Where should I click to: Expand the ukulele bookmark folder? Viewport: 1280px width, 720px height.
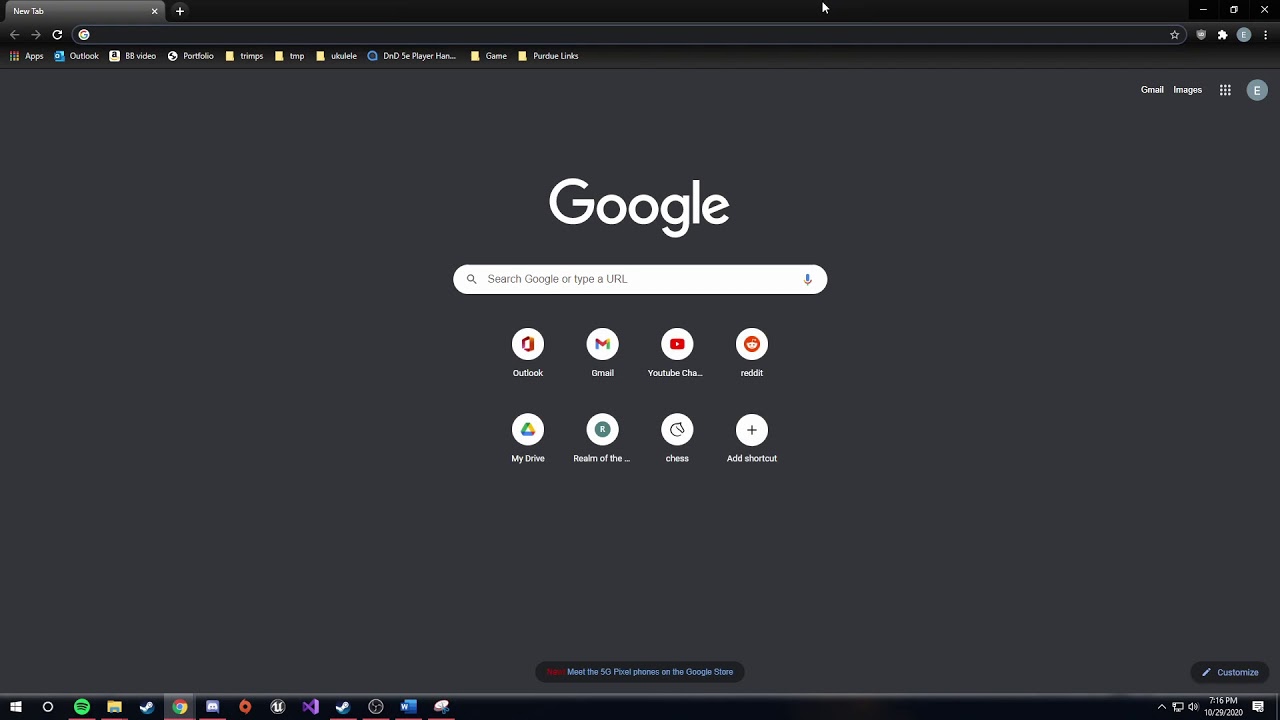pyautogui.click(x=337, y=56)
